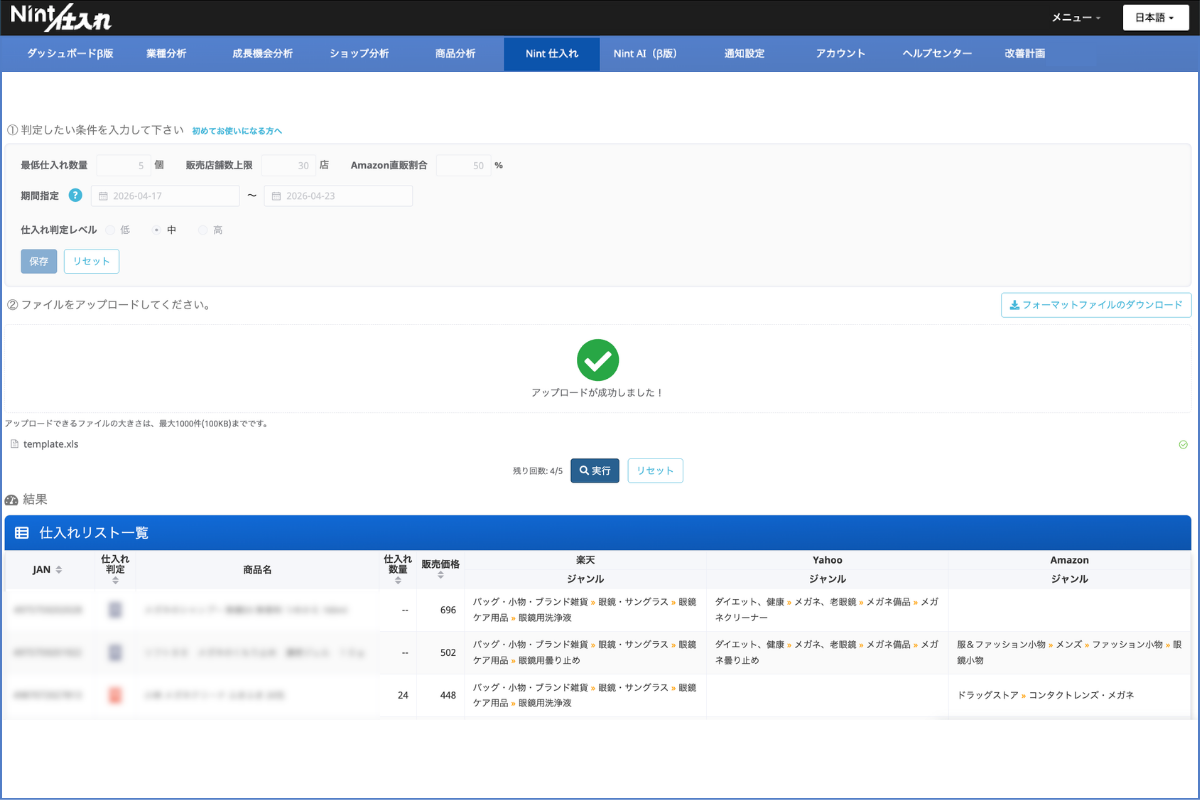The height and width of the screenshot is (800, 1200).
Task: Open the 日本語 language selector
Action: click(x=1155, y=18)
